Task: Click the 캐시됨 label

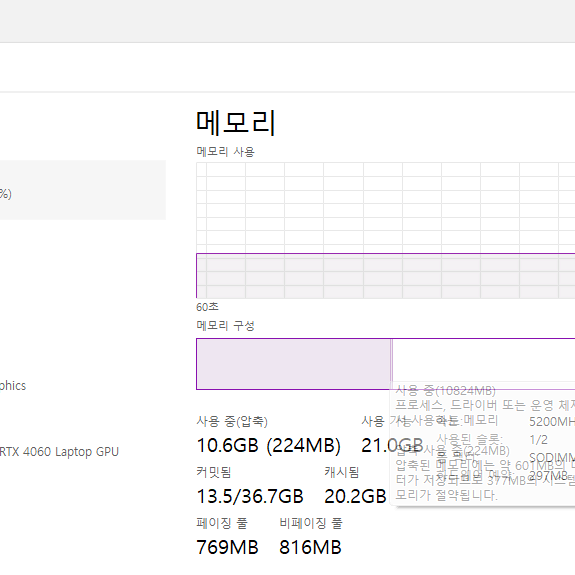Action: click(341, 472)
